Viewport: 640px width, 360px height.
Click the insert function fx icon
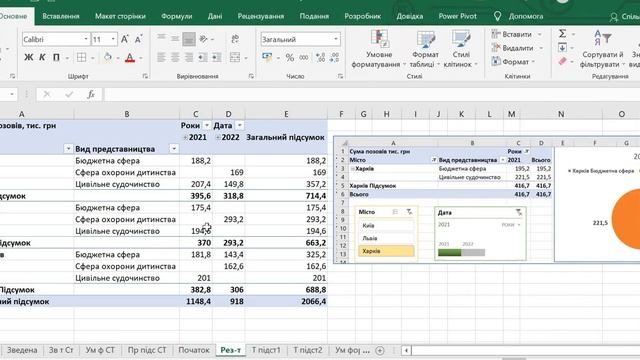(x=91, y=94)
